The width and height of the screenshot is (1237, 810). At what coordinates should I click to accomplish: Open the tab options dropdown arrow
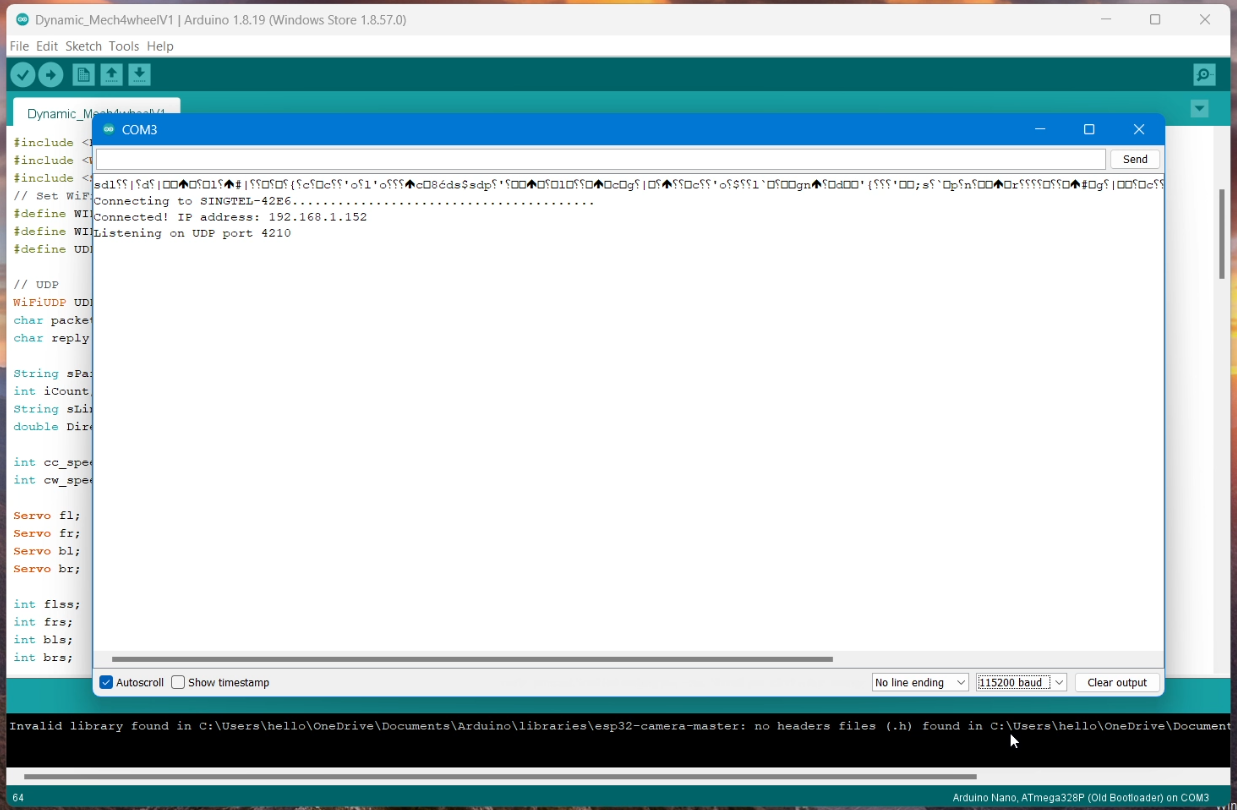coord(1200,109)
